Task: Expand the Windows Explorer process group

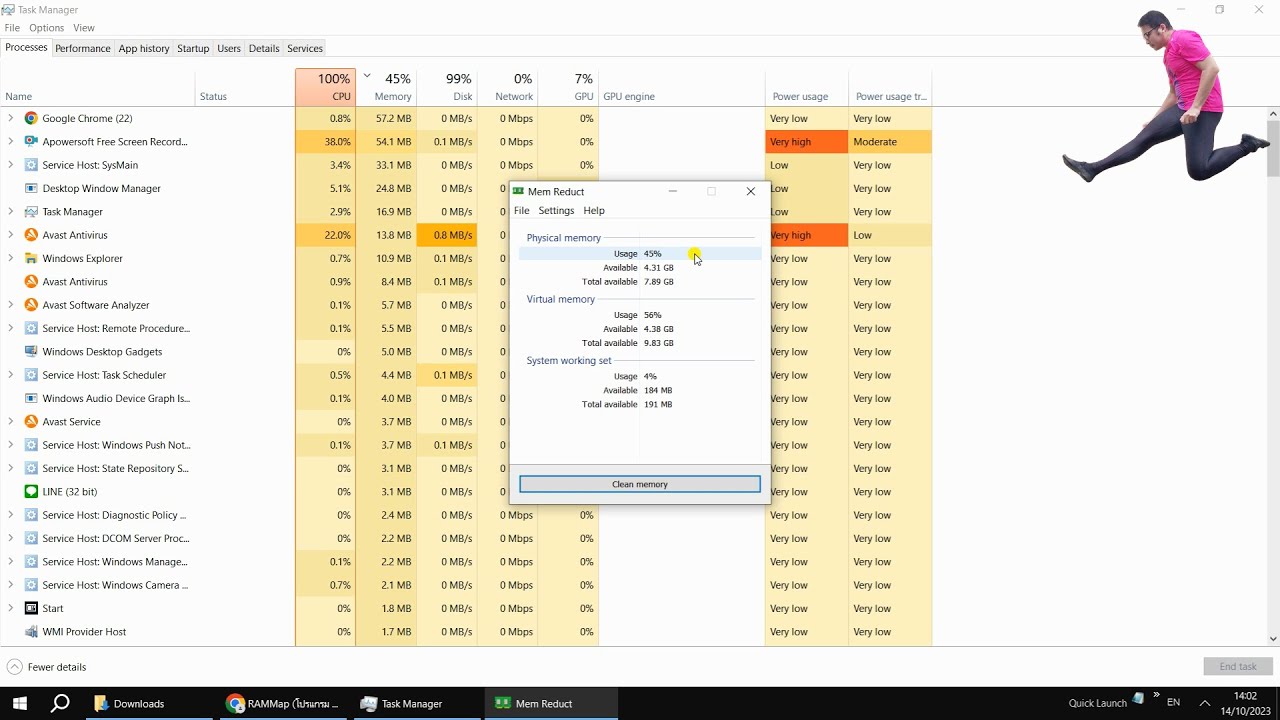Action: 11,258
